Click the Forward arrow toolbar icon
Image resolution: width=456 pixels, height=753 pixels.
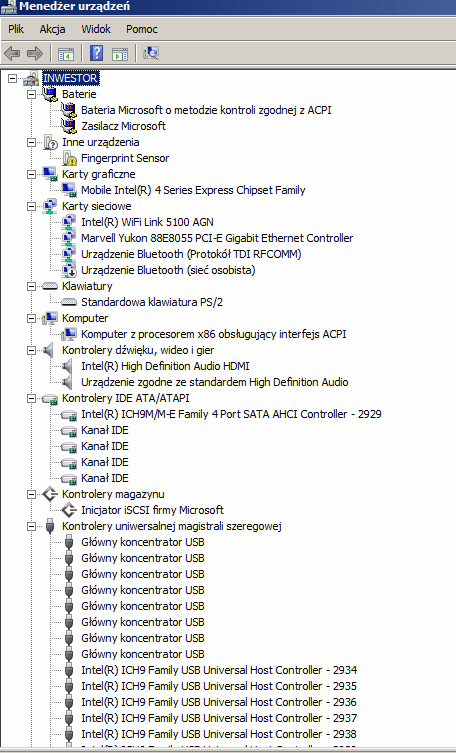coord(35,53)
